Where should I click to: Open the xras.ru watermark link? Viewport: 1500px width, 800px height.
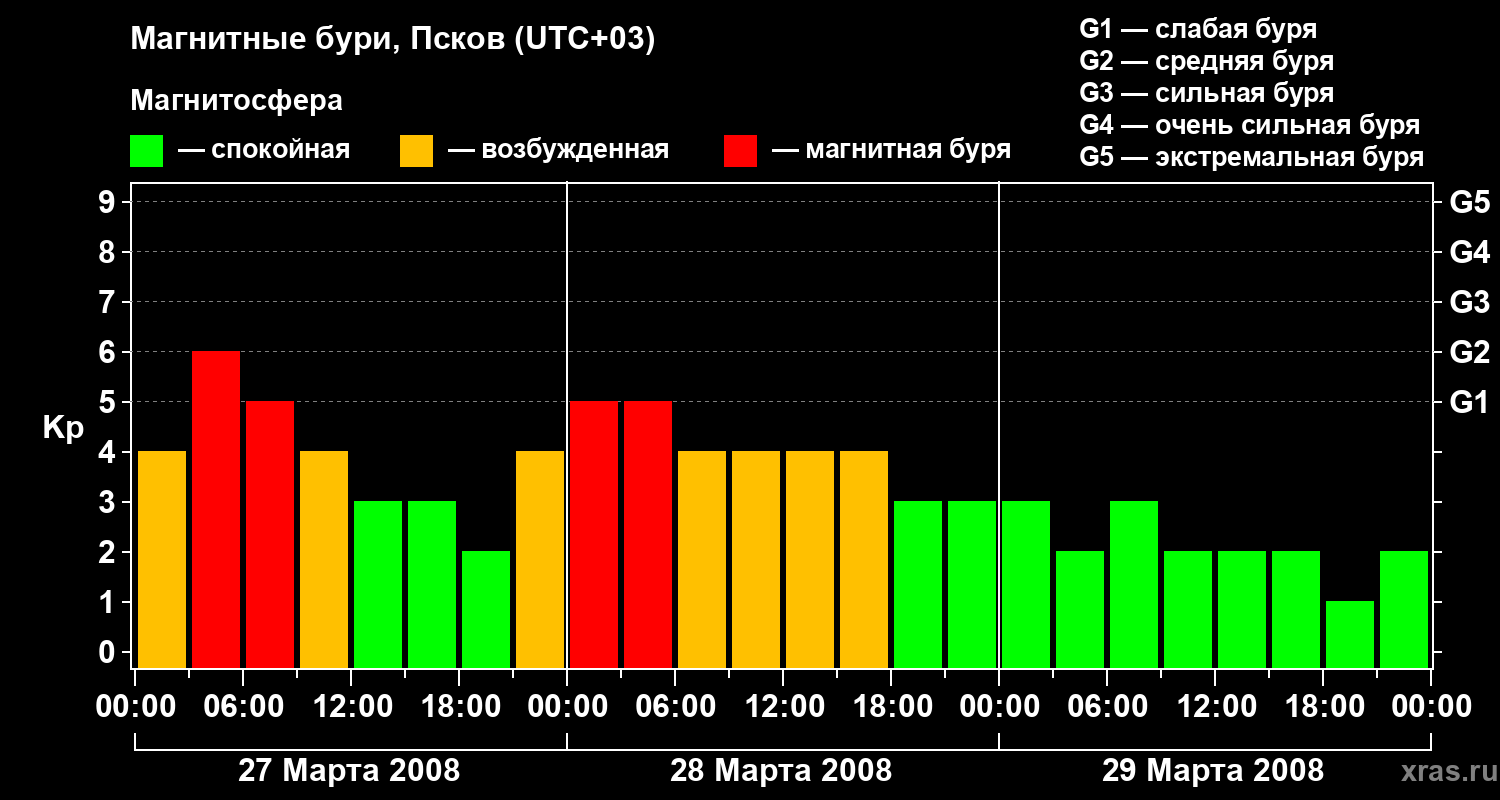(1443, 772)
